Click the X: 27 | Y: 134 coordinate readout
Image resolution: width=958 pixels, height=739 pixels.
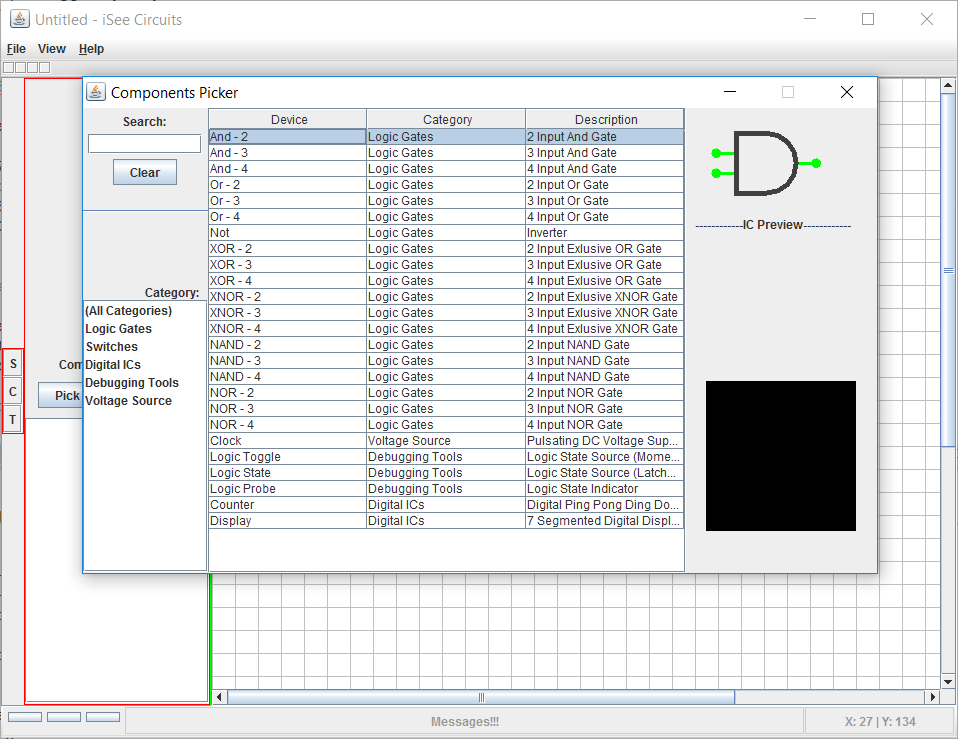[880, 722]
